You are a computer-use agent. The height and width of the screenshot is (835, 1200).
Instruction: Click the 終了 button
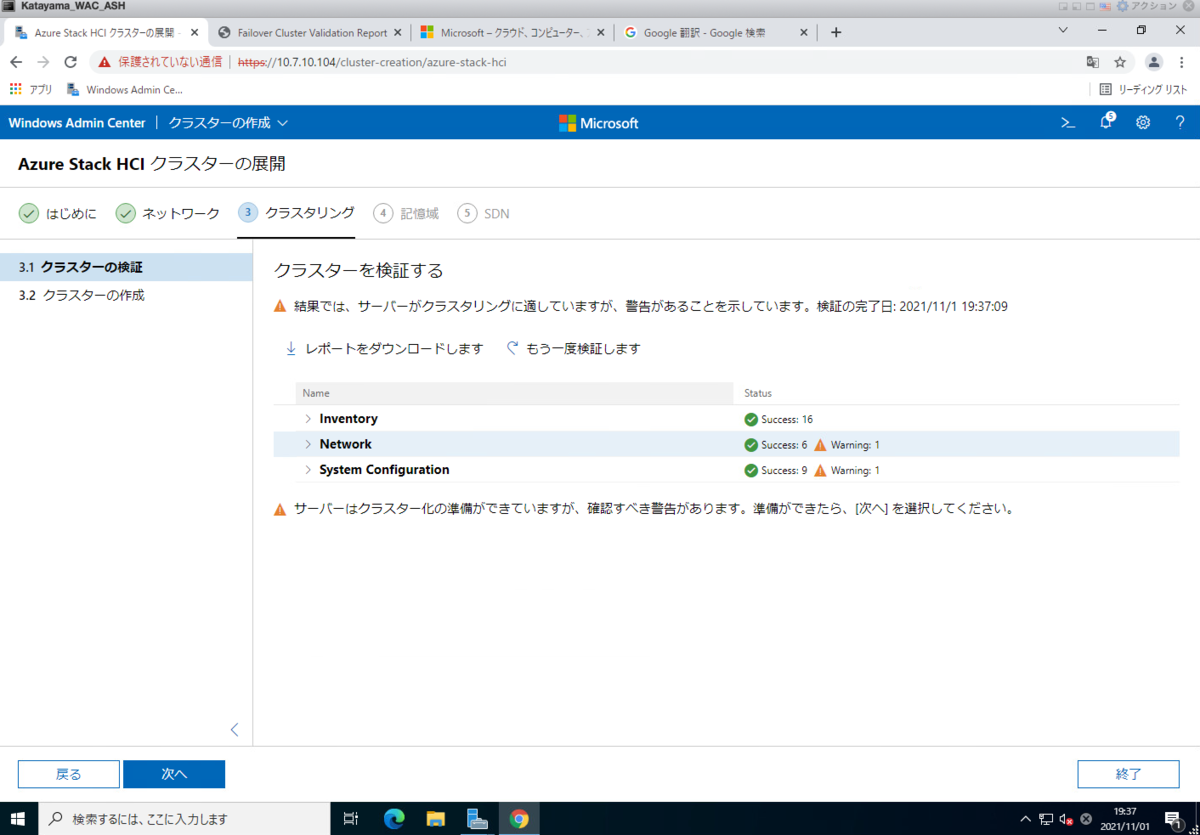tap(1129, 774)
